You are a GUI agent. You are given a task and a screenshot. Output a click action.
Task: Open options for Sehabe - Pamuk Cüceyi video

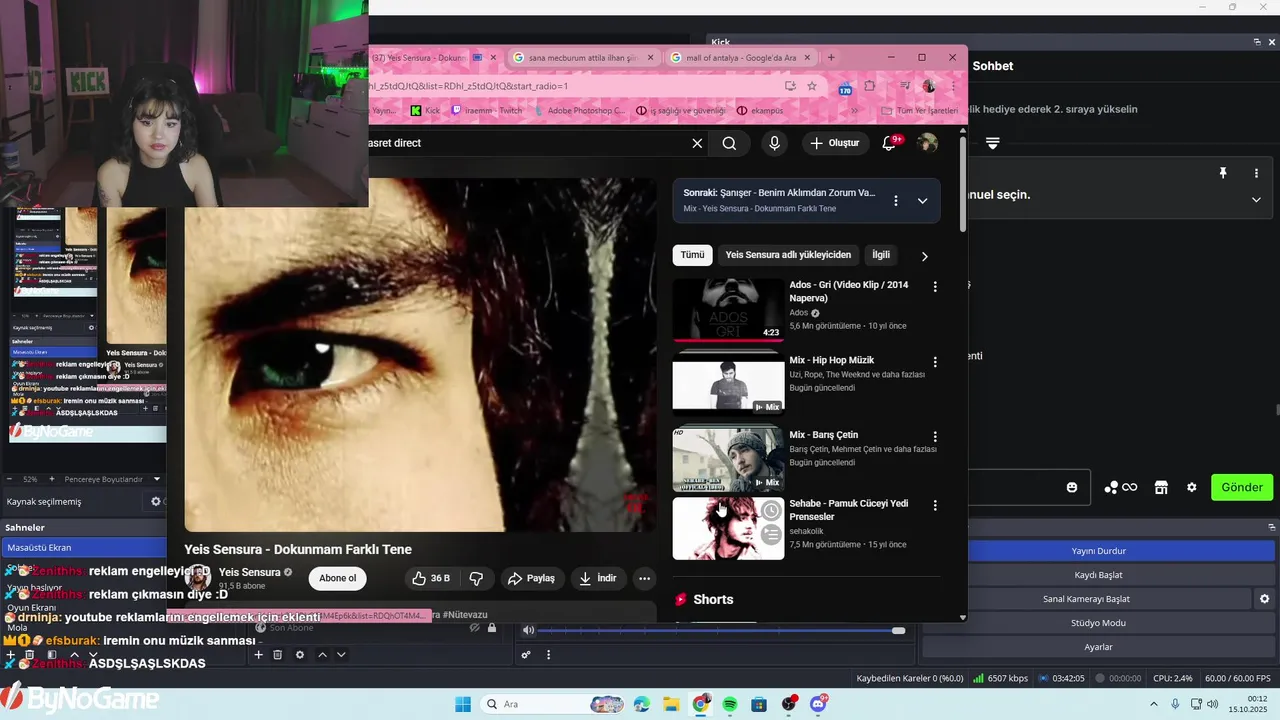[x=935, y=505]
